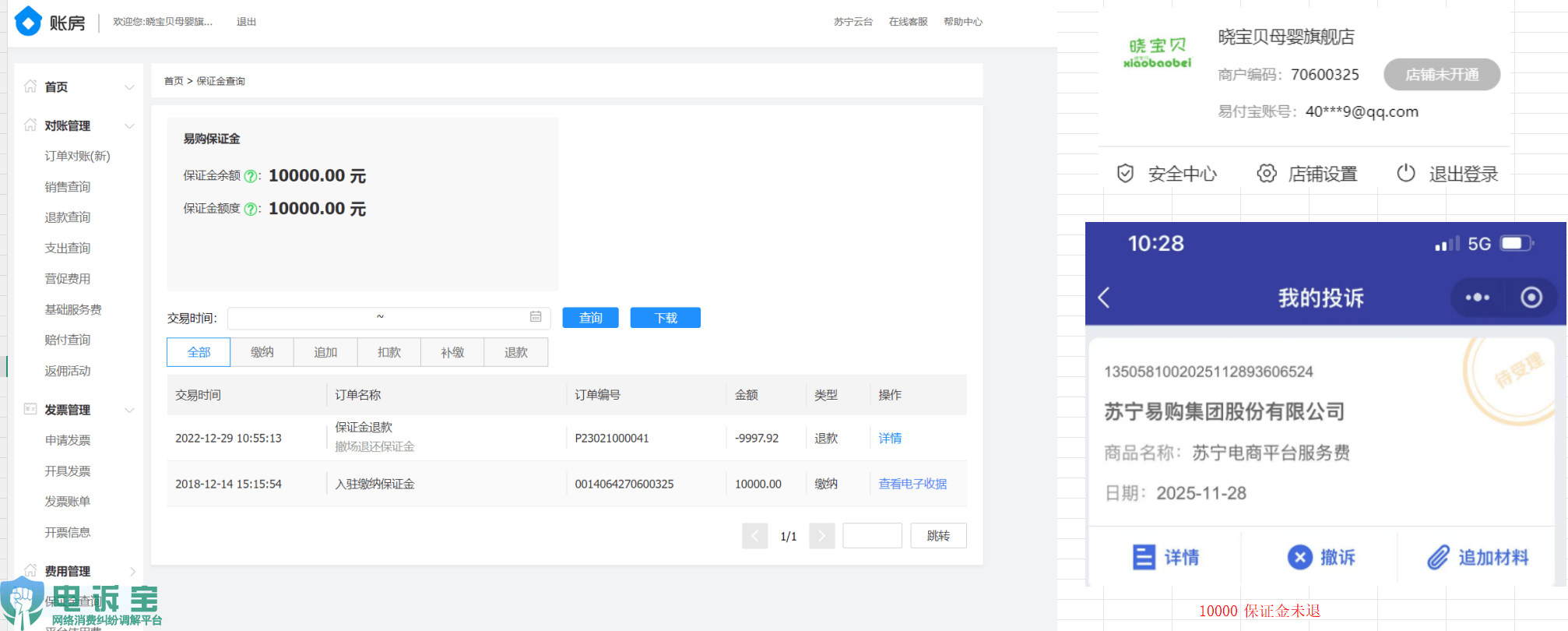The height and width of the screenshot is (631, 1568).
Task: Click the 账房 logo icon
Action: click(x=28, y=21)
